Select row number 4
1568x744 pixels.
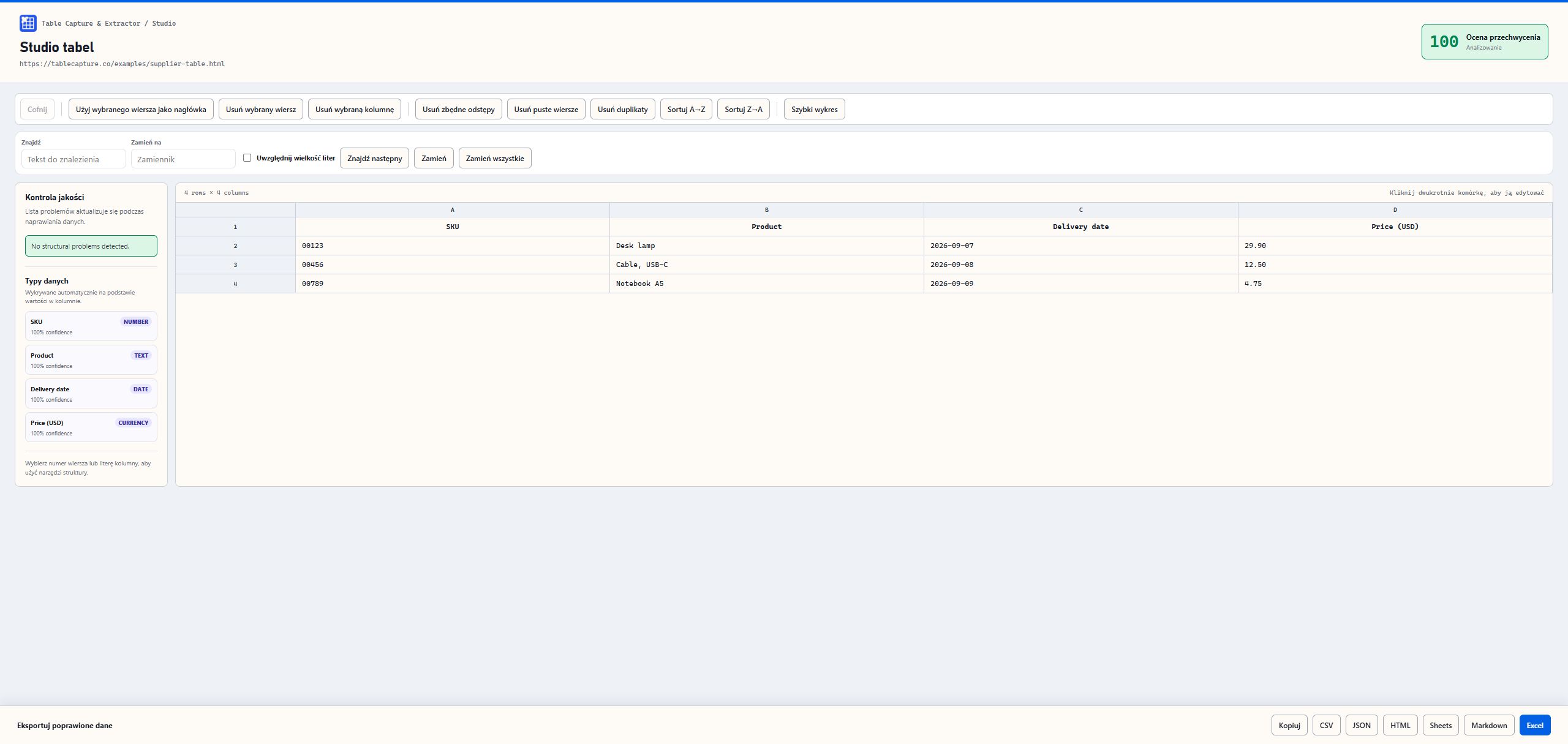click(235, 284)
